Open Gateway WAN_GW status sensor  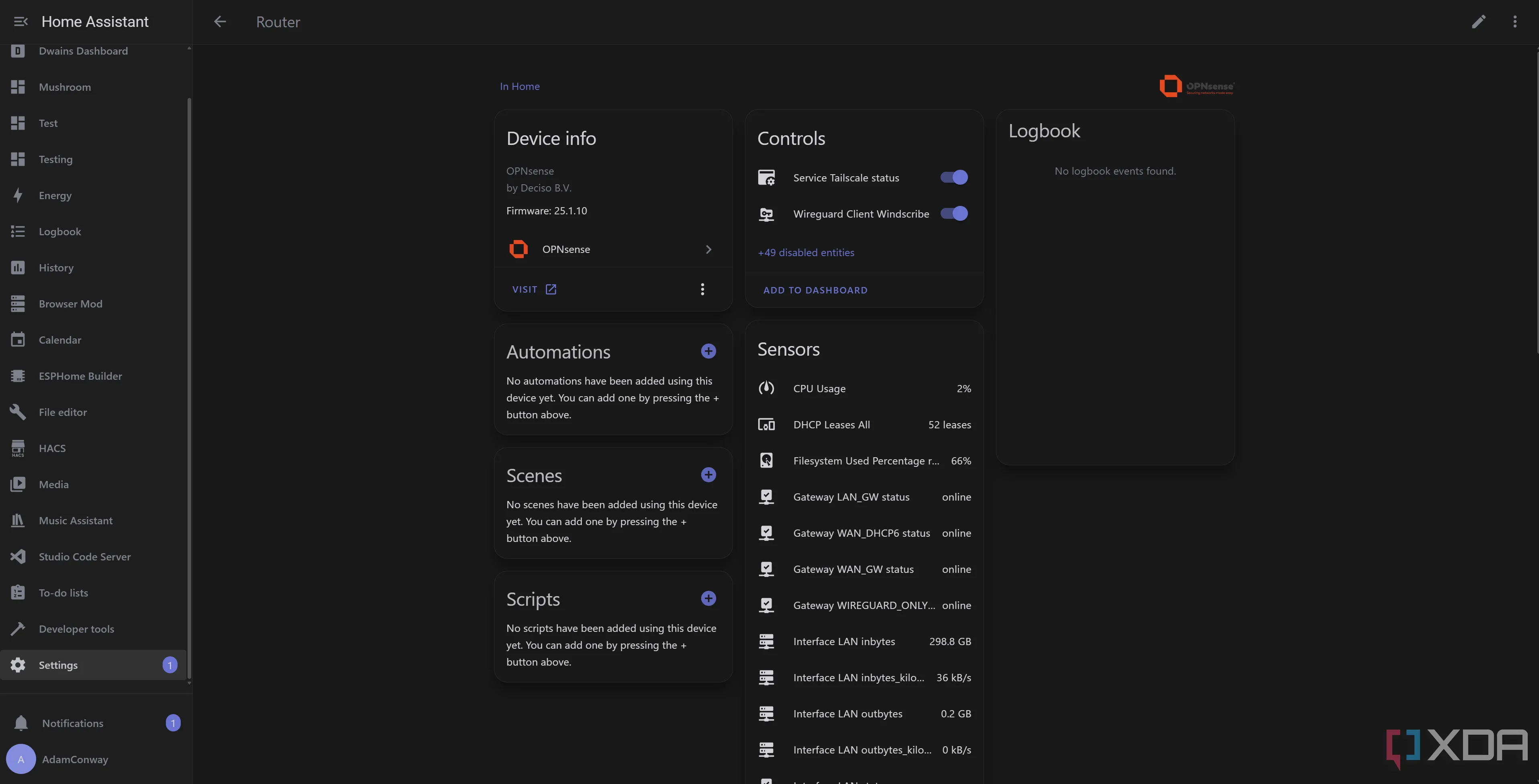click(864, 569)
